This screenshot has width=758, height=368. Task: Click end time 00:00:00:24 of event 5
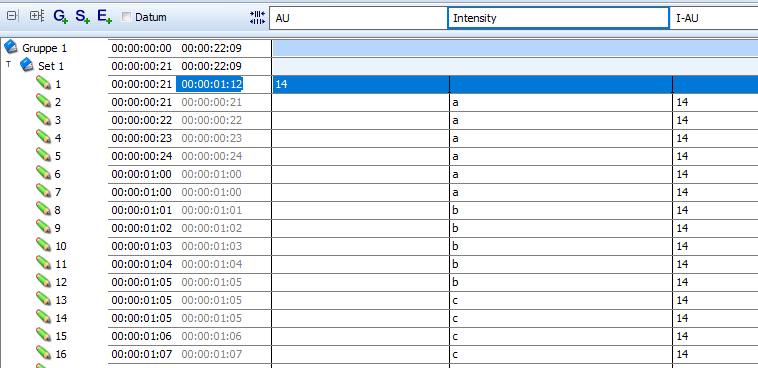(x=211, y=156)
